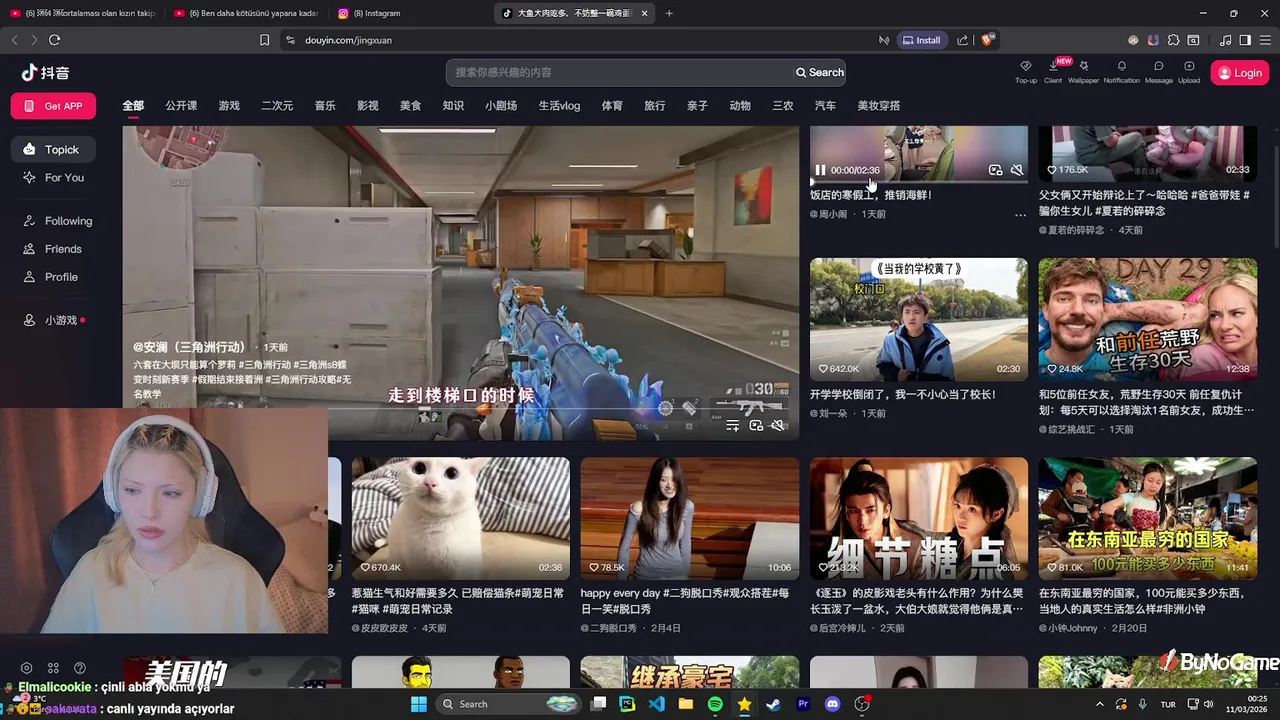This screenshot has height=720, width=1280.
Task: Pause the playing video in top-right card
Action: click(820, 170)
